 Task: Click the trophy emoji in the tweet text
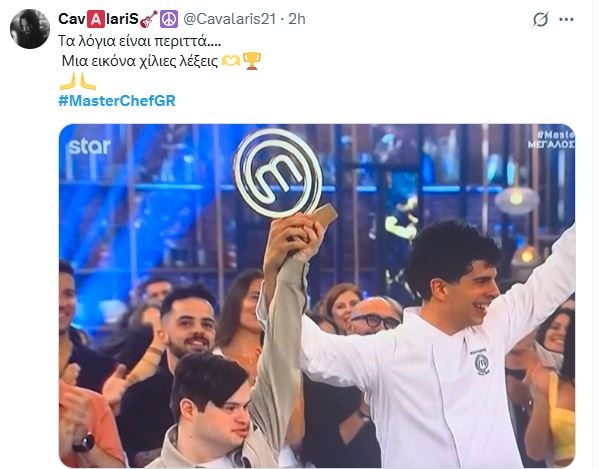[x=252, y=61]
